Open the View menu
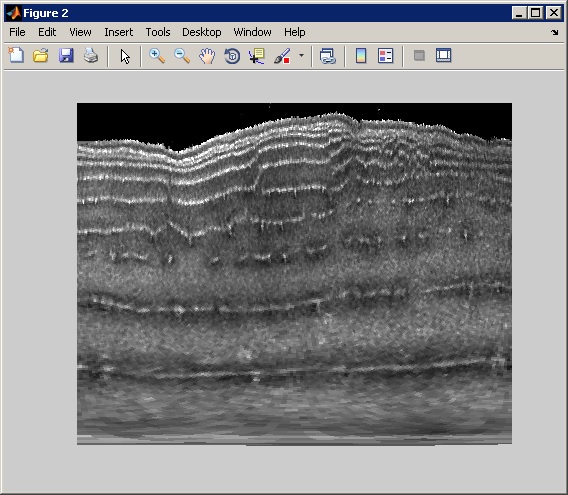This screenshot has width=568, height=495. (80, 32)
